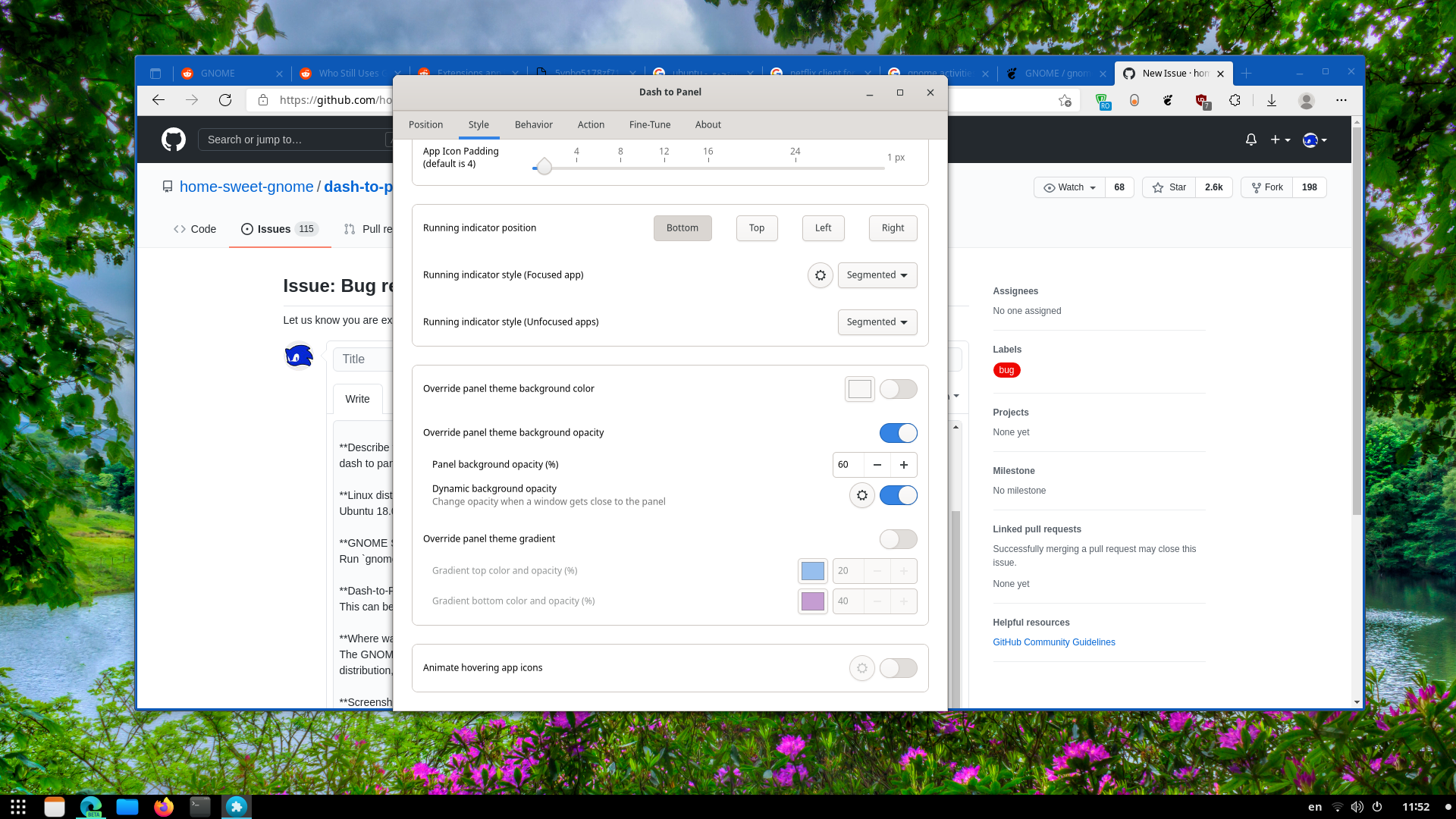1456x819 pixels.
Task: Launch Firefox from the taskbar
Action: coord(164,807)
